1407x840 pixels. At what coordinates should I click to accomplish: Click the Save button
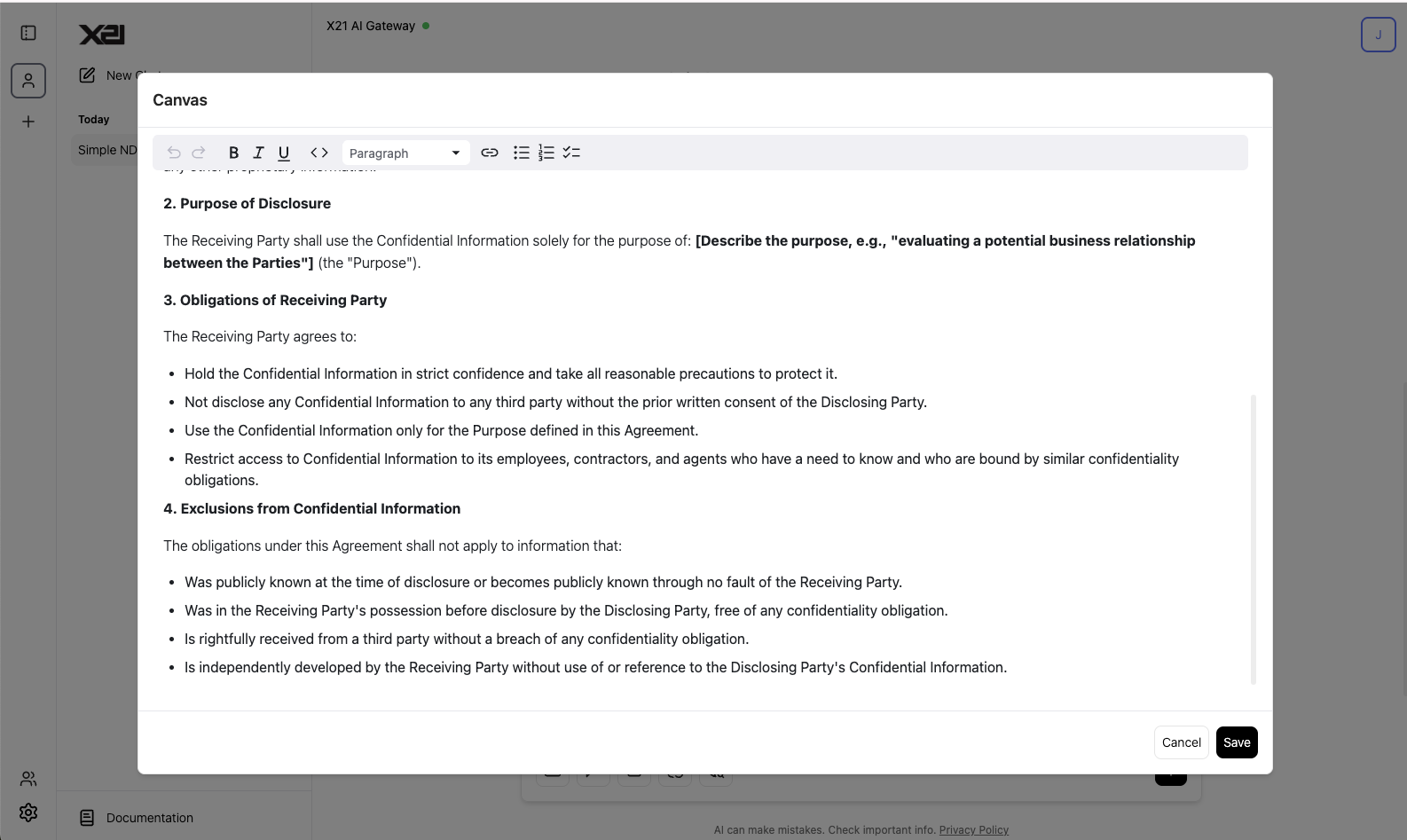pyautogui.click(x=1236, y=742)
